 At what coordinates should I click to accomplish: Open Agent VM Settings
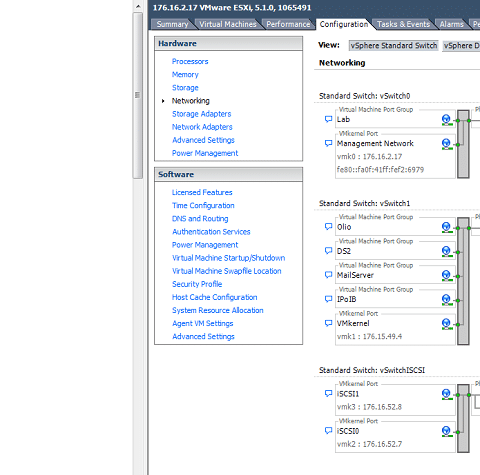click(x=203, y=323)
